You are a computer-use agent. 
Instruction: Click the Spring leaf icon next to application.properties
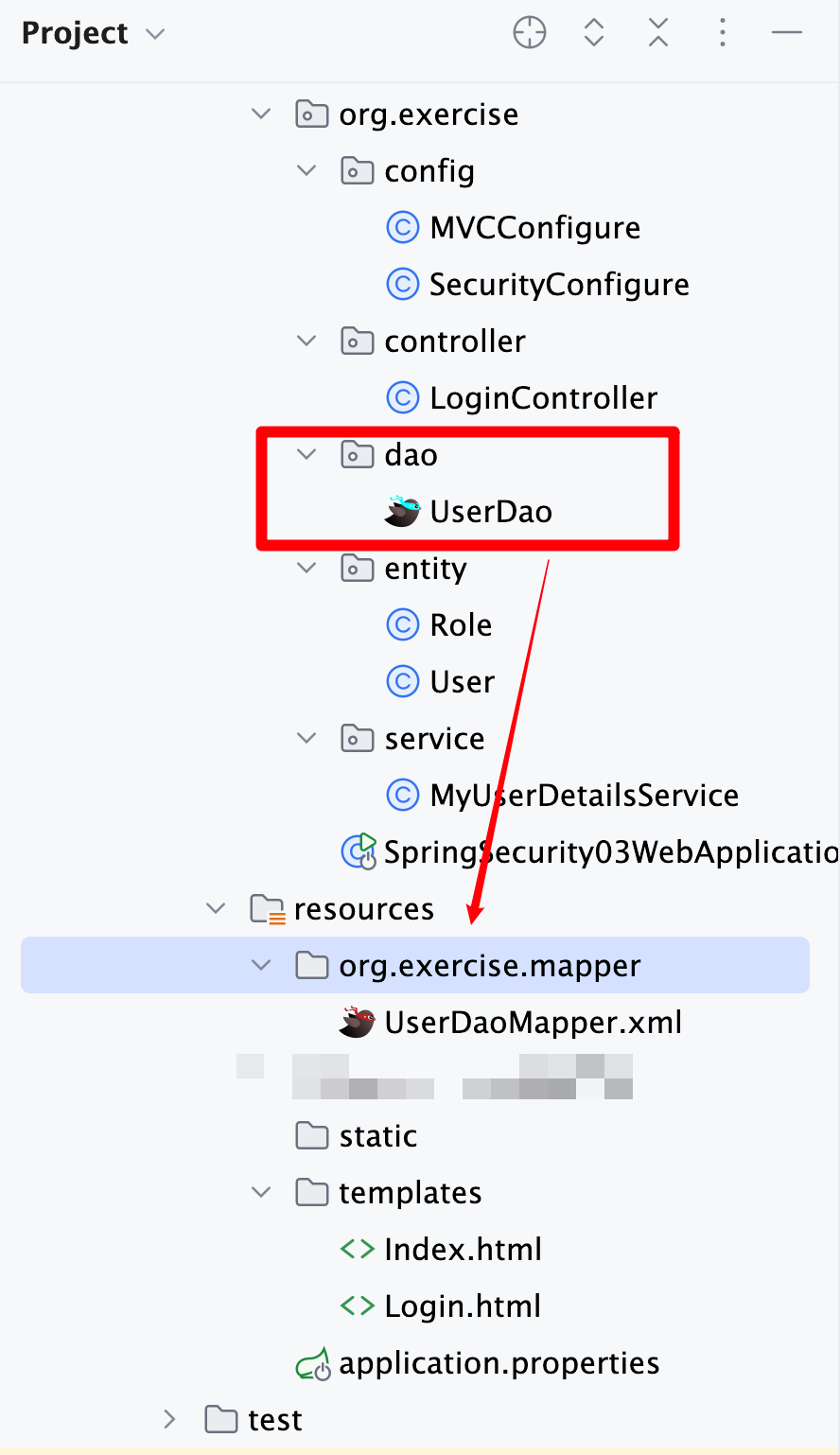click(312, 1362)
